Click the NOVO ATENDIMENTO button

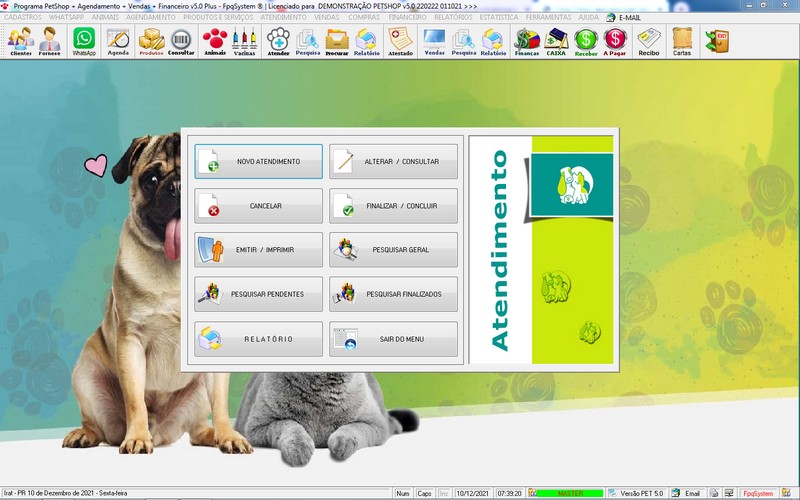pyautogui.click(x=258, y=161)
